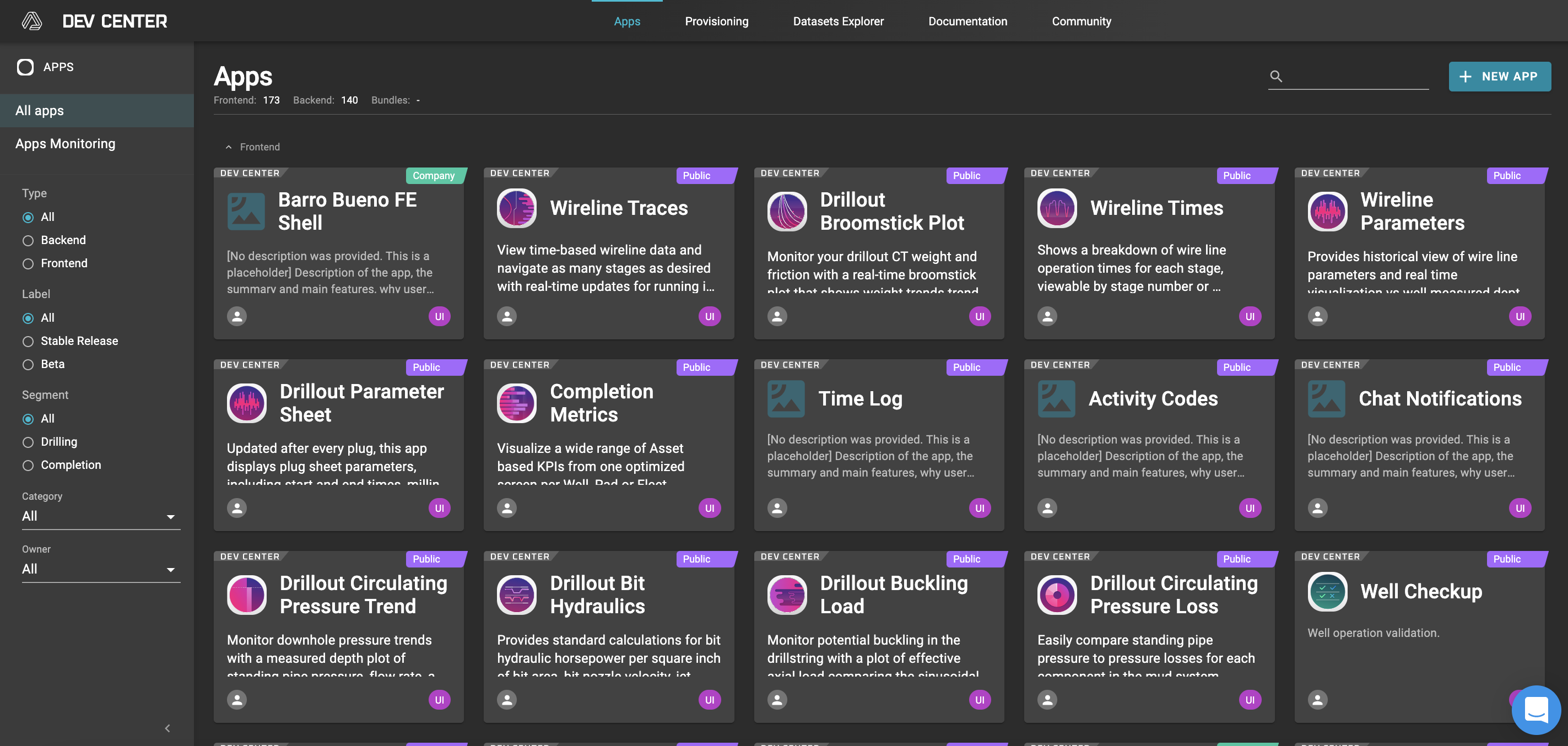Click the Chat Notifications placeholder image icon
This screenshot has height=746, width=1568.
[1326, 398]
